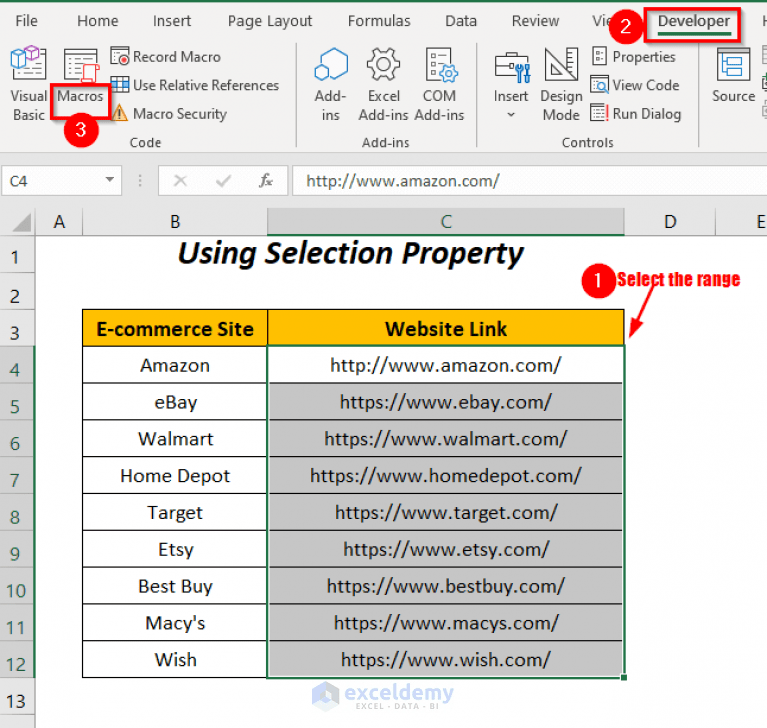Image resolution: width=767 pixels, height=728 pixels.
Task: Expand the Name Box dropdown arrow
Action: (x=110, y=180)
